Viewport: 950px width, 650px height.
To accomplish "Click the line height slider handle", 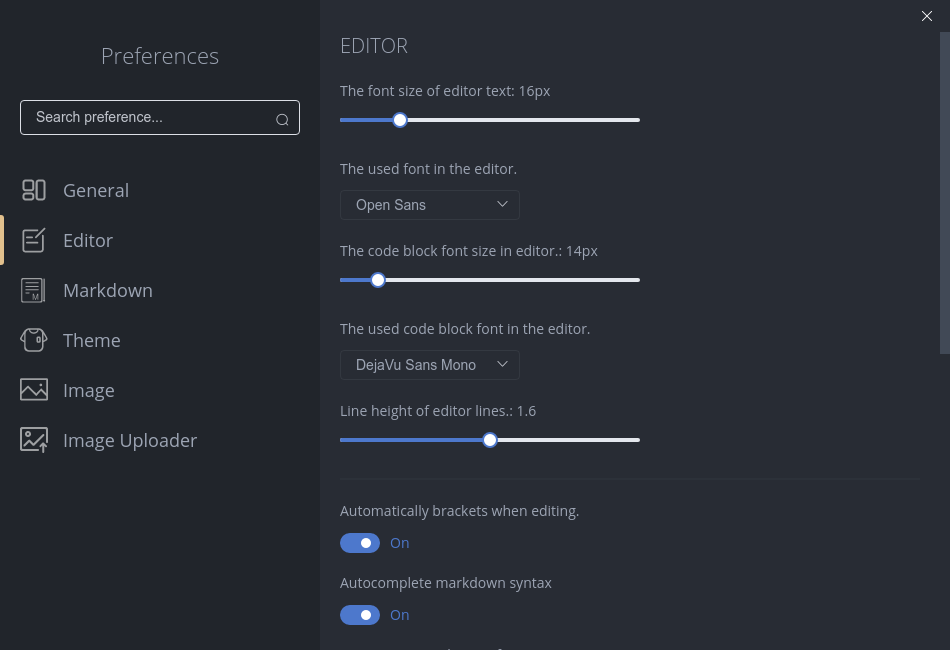I will point(490,440).
